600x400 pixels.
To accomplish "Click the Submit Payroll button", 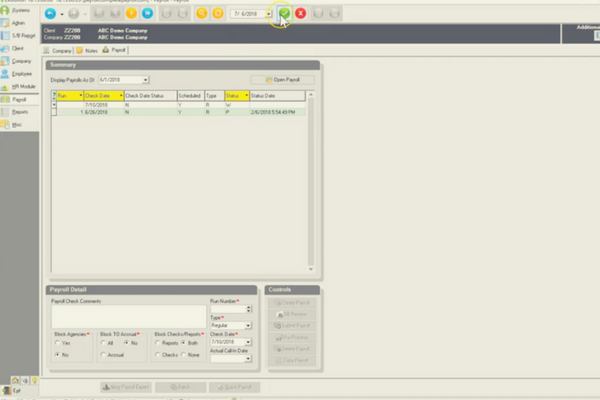I will click(292, 326).
